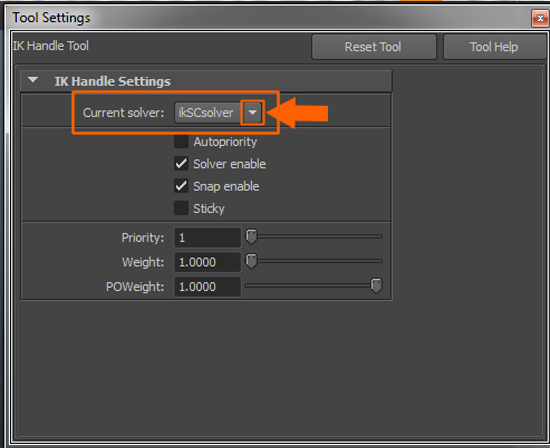Click the IK Handle Settings heading text
This screenshot has width=550, height=448.
coord(113,81)
